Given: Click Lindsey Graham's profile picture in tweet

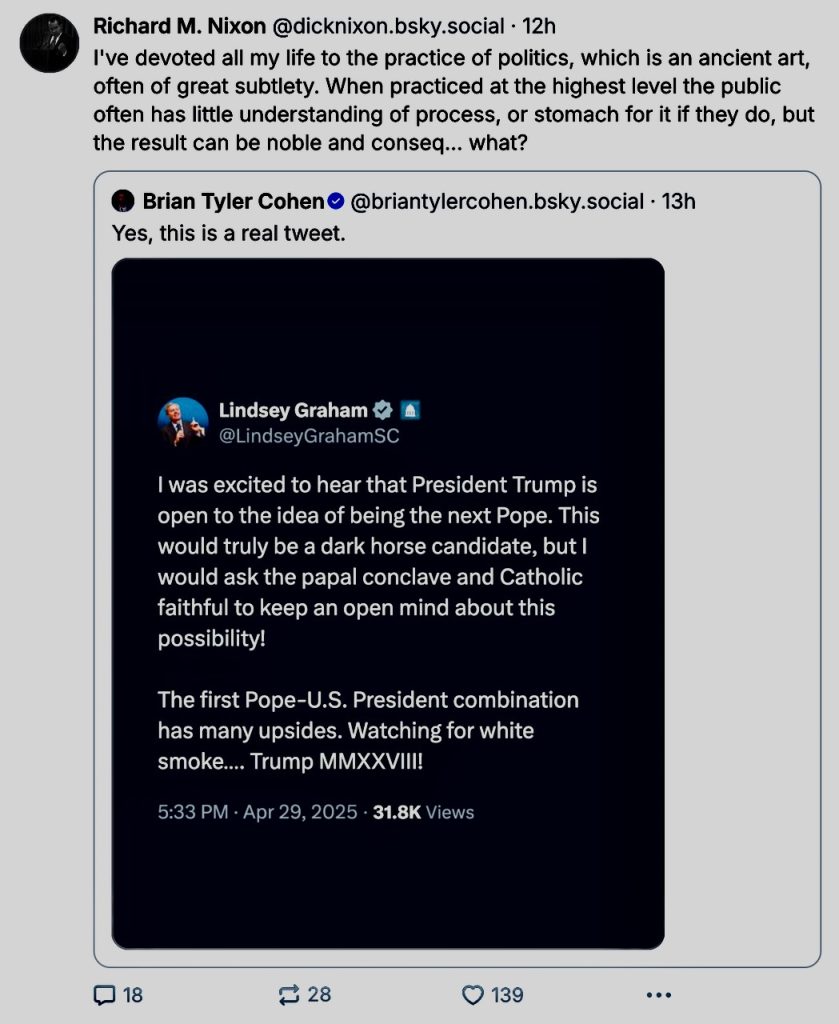Looking at the screenshot, I should pyautogui.click(x=182, y=422).
